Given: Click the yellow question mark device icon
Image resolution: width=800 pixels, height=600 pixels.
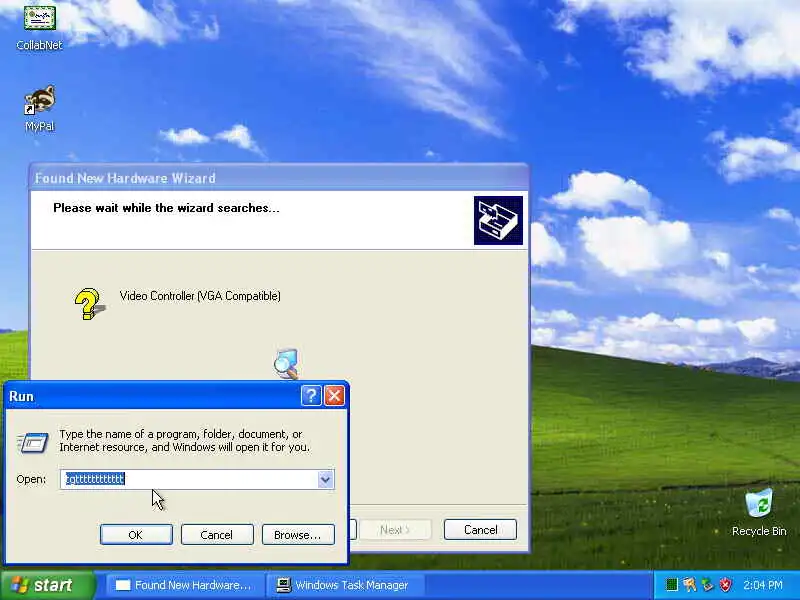Looking at the screenshot, I should [x=89, y=304].
